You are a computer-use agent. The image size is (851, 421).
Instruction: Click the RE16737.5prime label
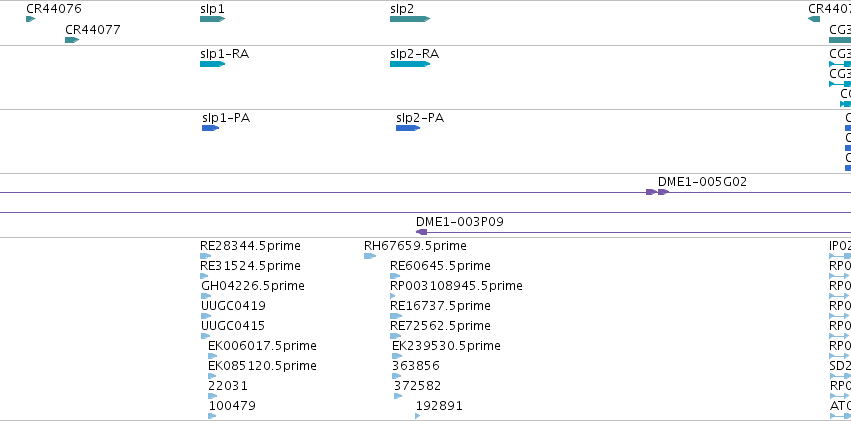click(x=440, y=307)
